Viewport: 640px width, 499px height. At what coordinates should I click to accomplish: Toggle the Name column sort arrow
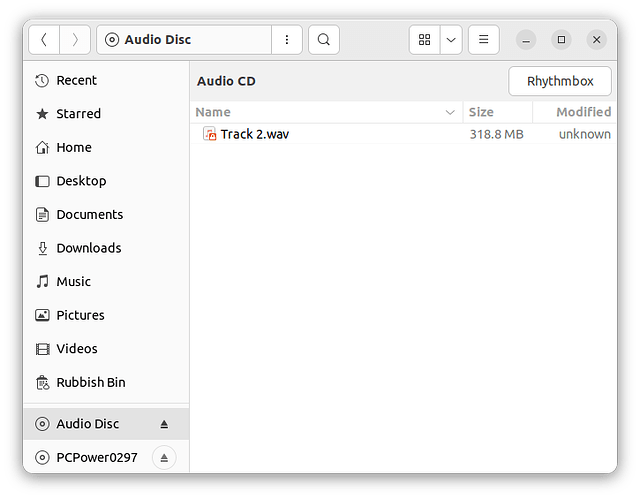click(x=450, y=112)
